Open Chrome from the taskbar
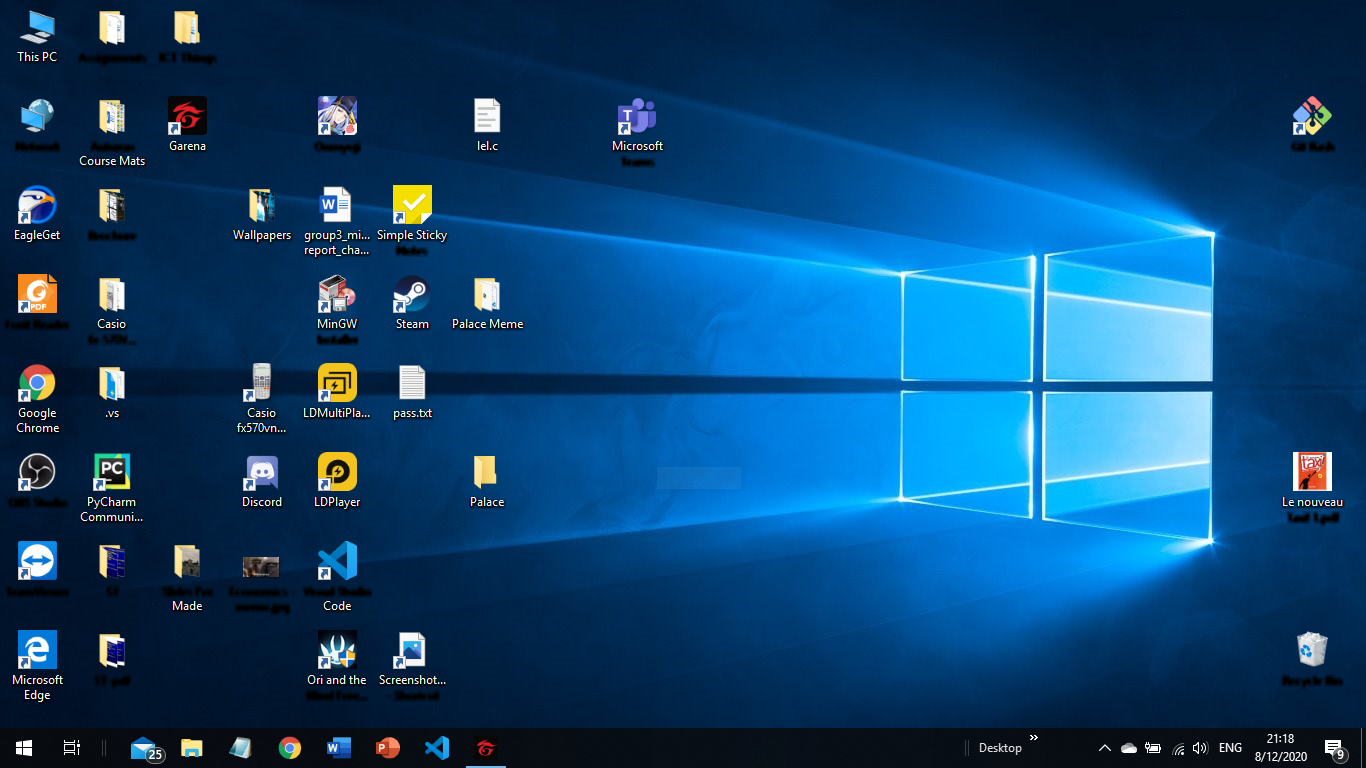This screenshot has height=768, width=1366. click(290, 748)
